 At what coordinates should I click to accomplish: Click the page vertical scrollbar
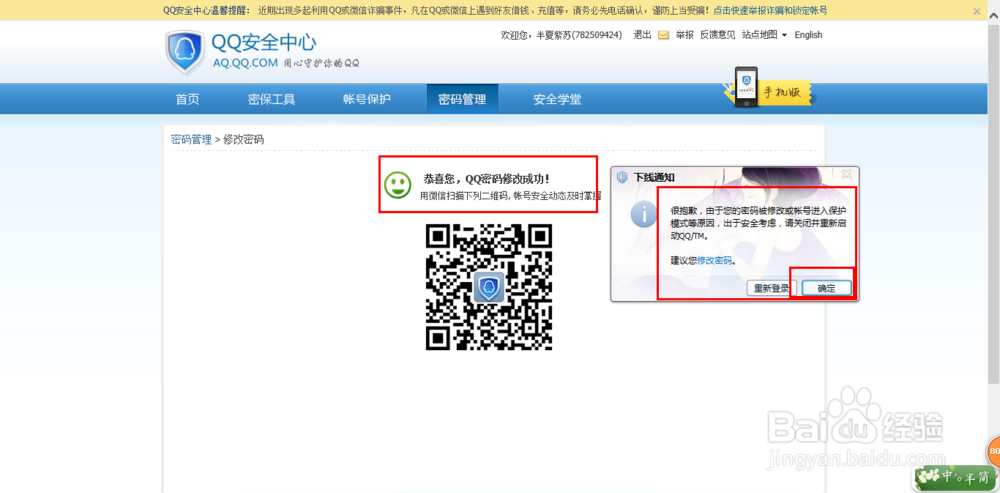click(x=994, y=203)
